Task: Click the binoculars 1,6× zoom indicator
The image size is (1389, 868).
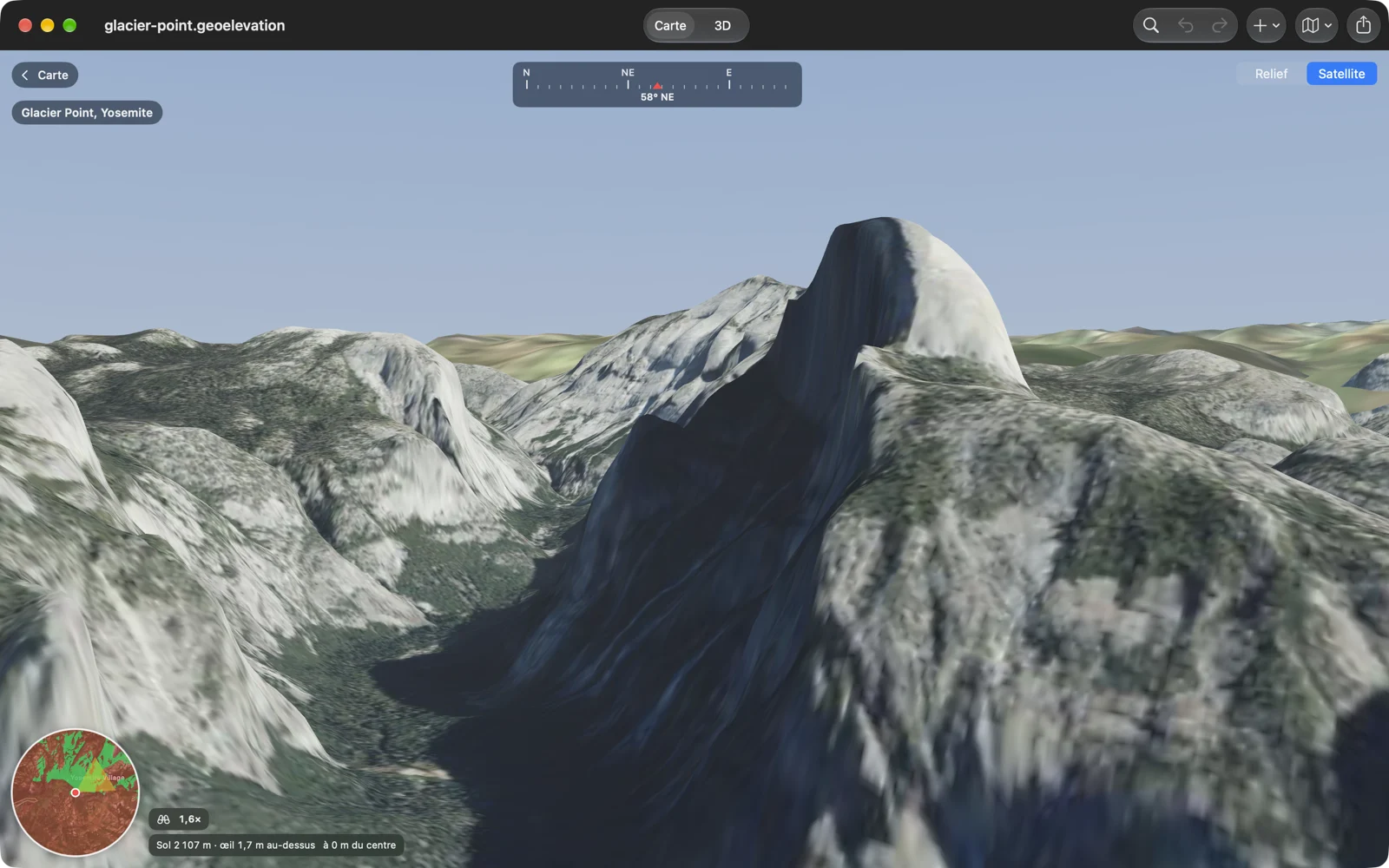Action: [179, 819]
